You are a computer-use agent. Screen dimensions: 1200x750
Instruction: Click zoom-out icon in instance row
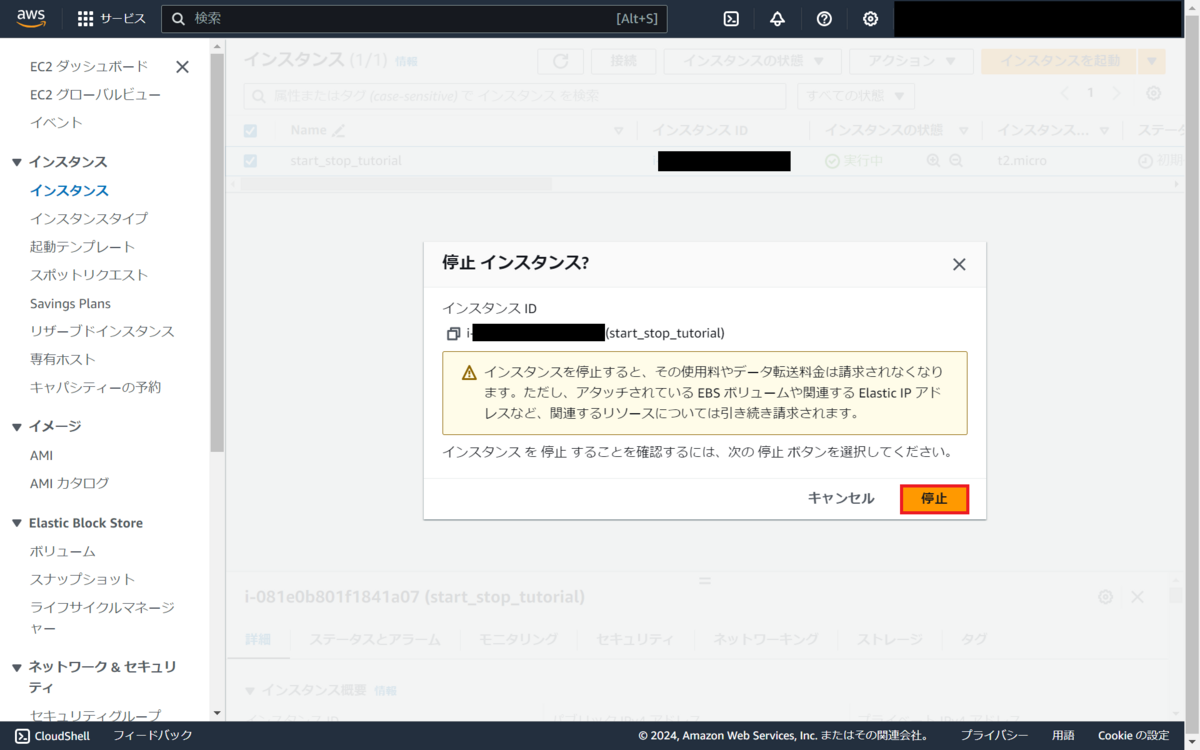(956, 161)
